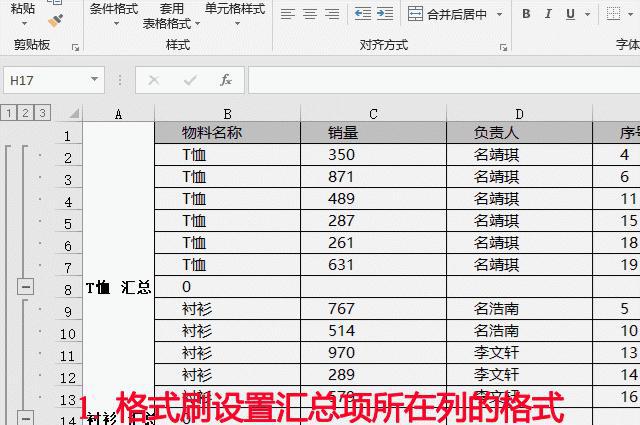Select column A header
Viewport: 640px width, 425px height.
(x=118, y=114)
